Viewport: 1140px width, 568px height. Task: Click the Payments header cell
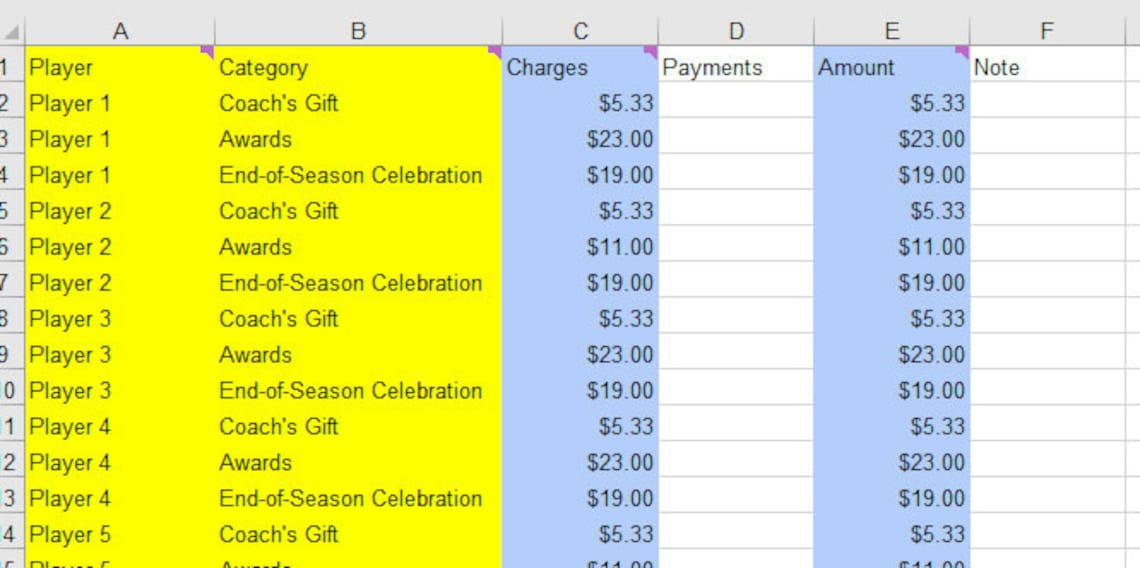point(736,68)
